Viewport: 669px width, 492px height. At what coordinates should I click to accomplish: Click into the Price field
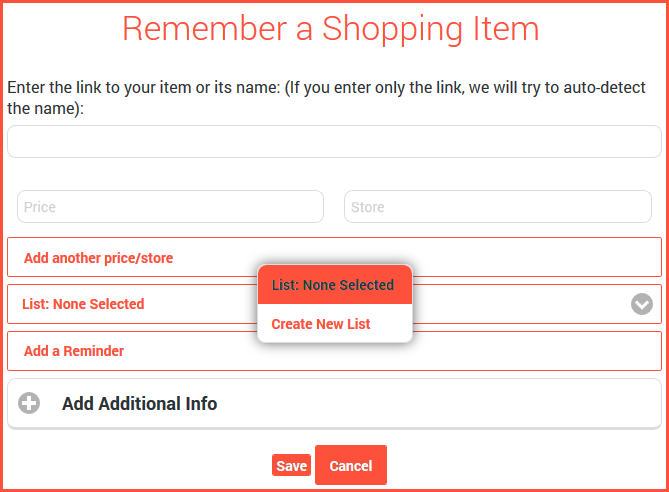click(x=170, y=207)
